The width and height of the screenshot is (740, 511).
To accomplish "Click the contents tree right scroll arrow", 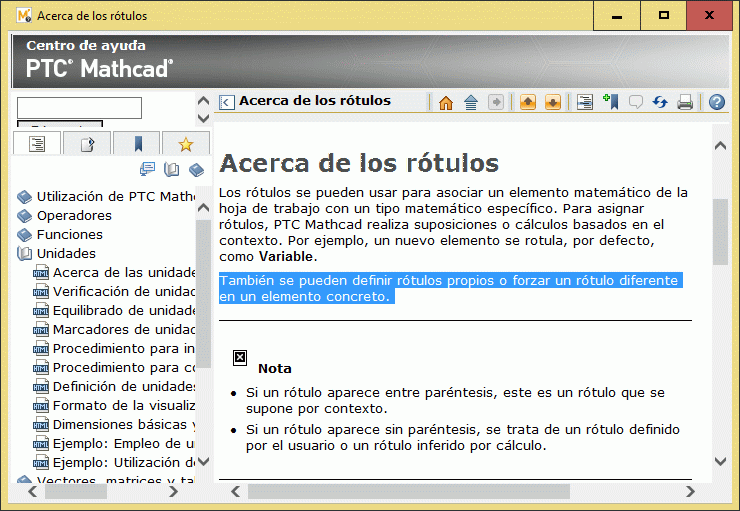I will pos(174,492).
